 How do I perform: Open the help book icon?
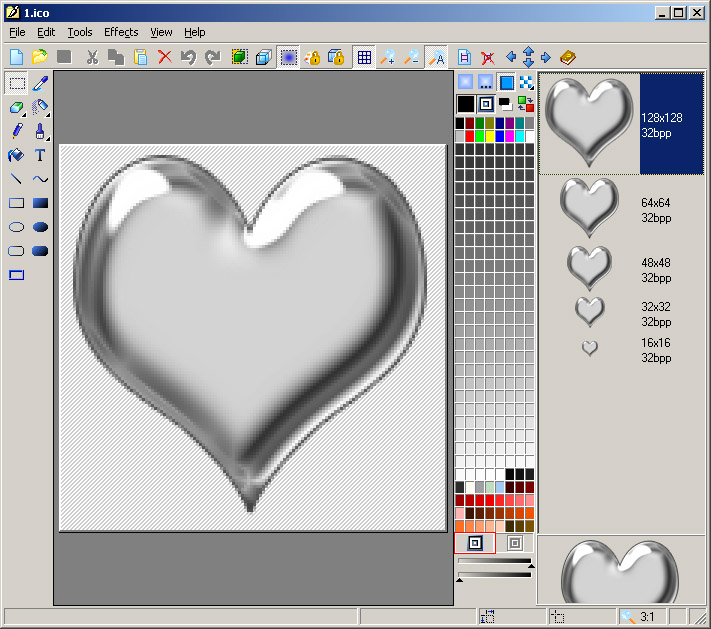568,57
